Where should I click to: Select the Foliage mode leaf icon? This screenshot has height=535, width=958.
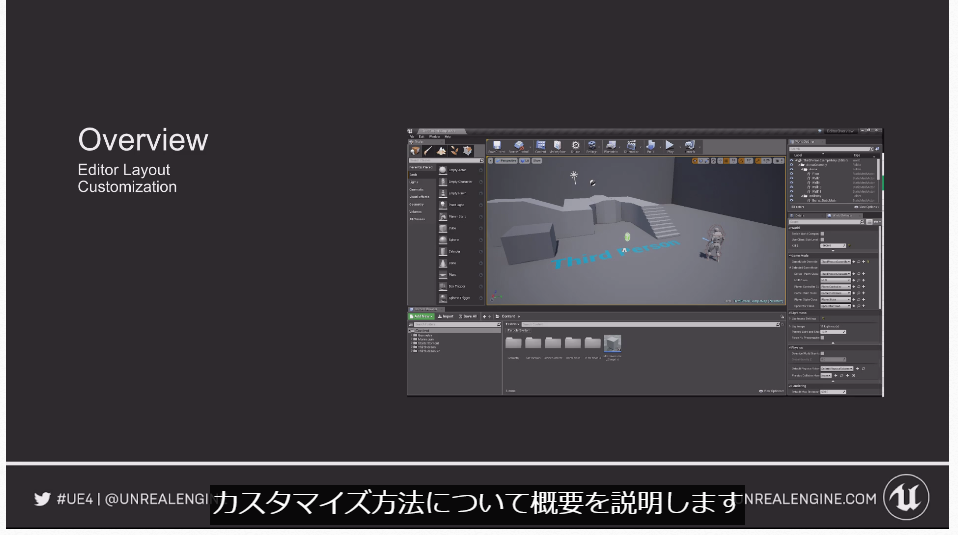click(x=455, y=151)
